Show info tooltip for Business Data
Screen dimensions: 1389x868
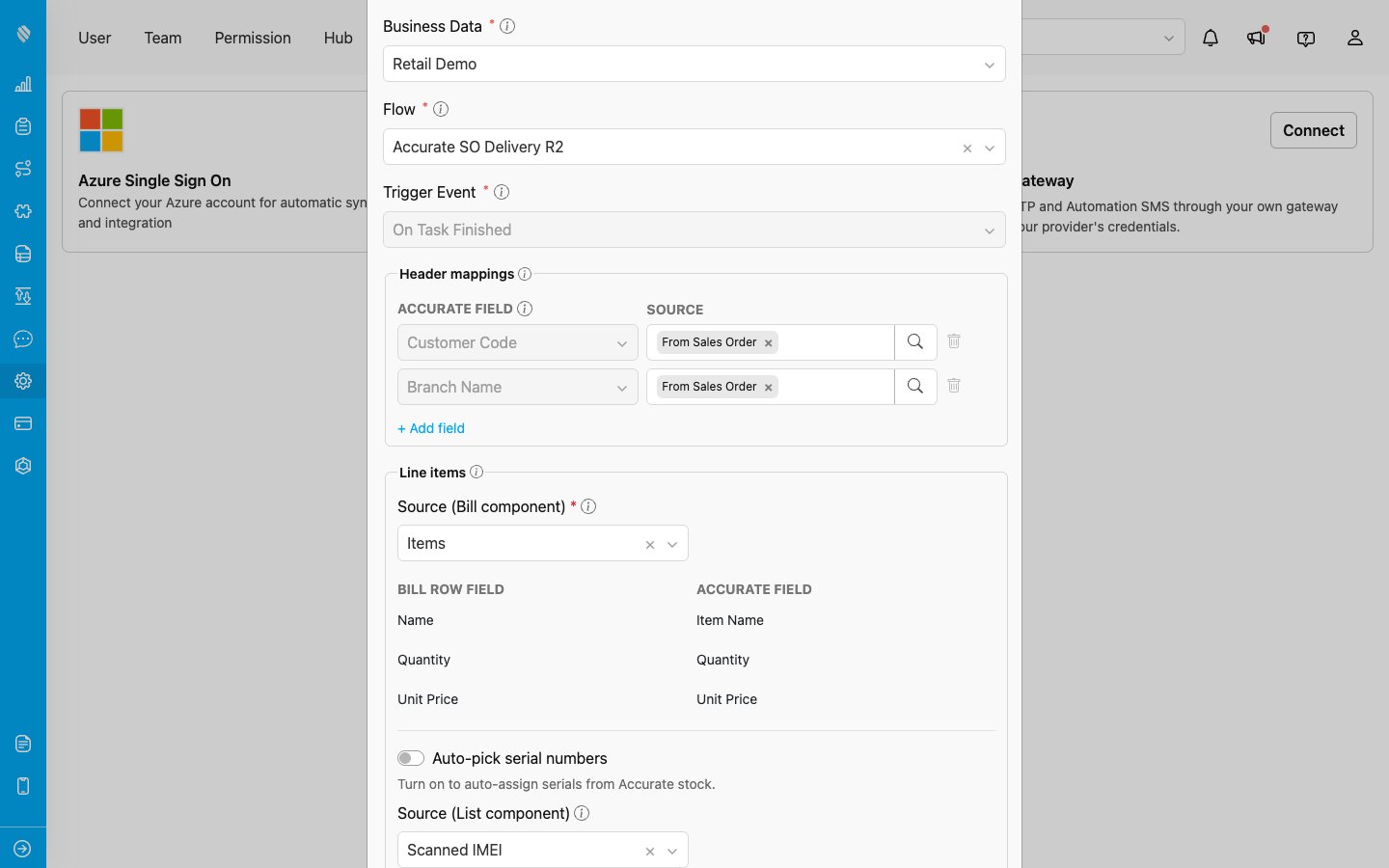[507, 26]
